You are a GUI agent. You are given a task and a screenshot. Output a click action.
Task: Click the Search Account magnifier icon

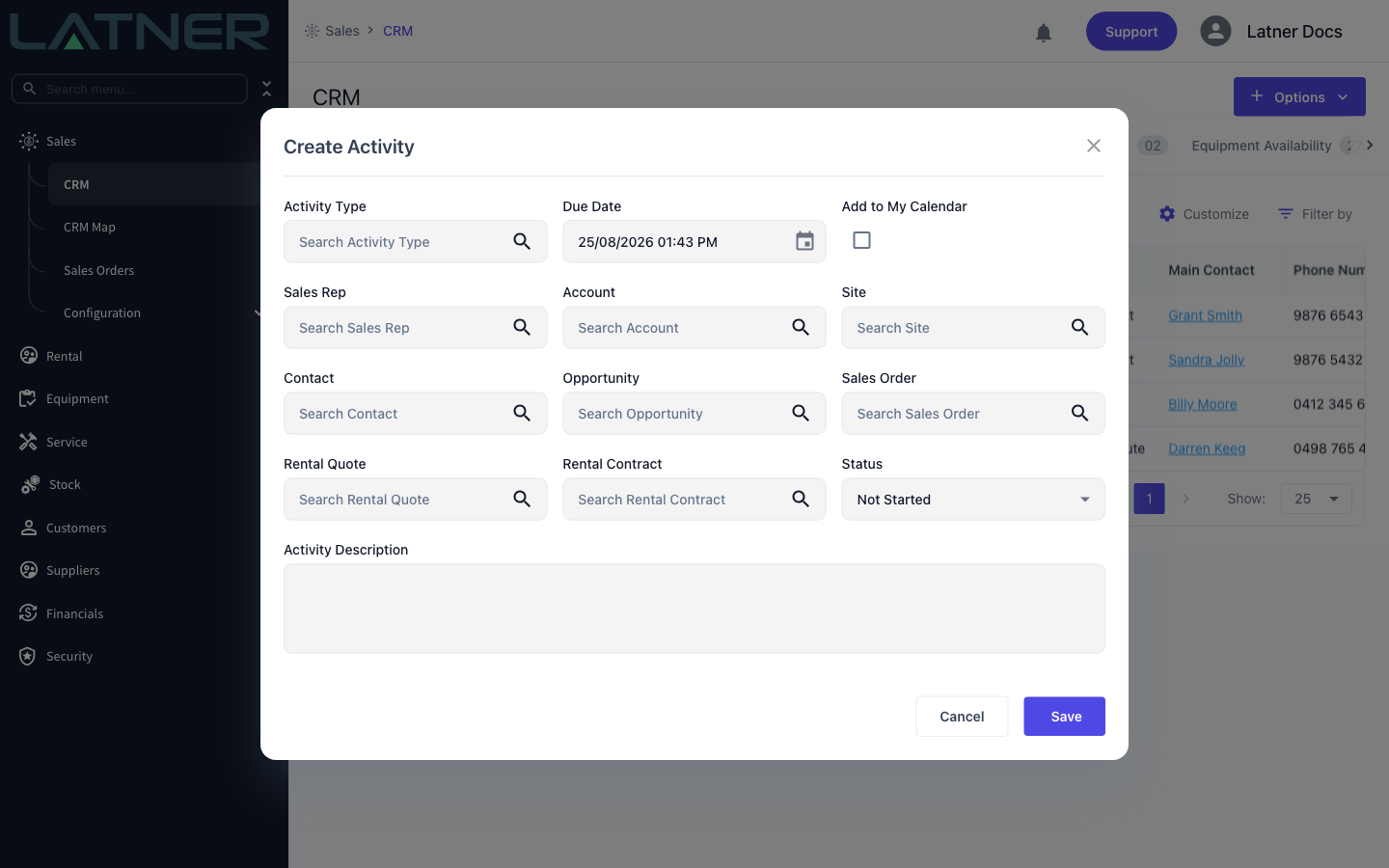pos(801,327)
